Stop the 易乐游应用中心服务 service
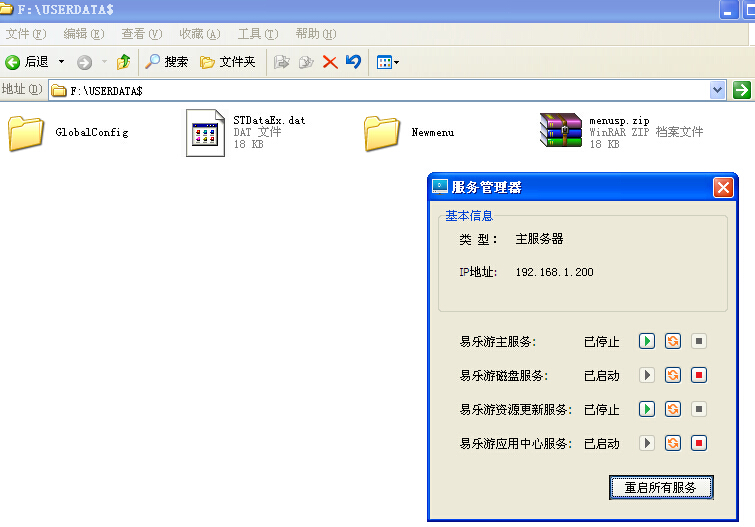 [699, 443]
